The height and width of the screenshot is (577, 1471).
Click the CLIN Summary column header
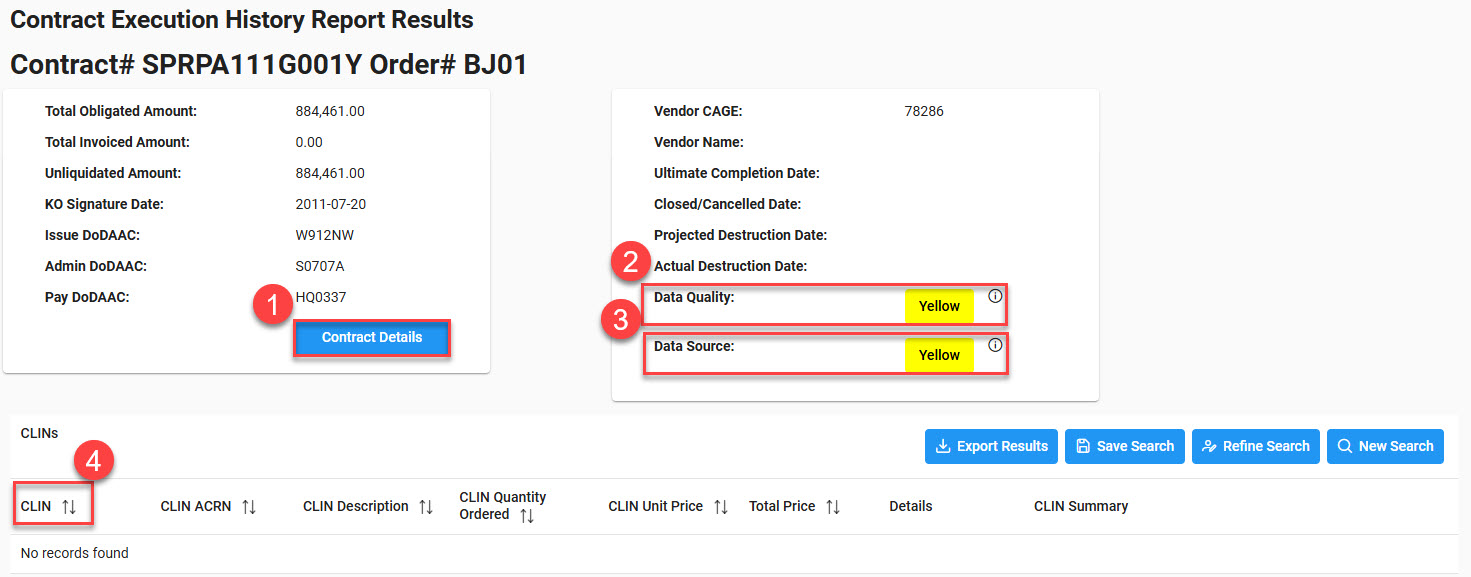(1080, 507)
